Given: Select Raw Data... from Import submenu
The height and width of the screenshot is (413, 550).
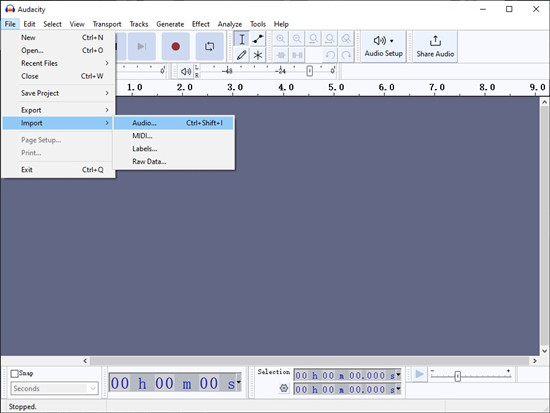Looking at the screenshot, I should click(174, 161).
